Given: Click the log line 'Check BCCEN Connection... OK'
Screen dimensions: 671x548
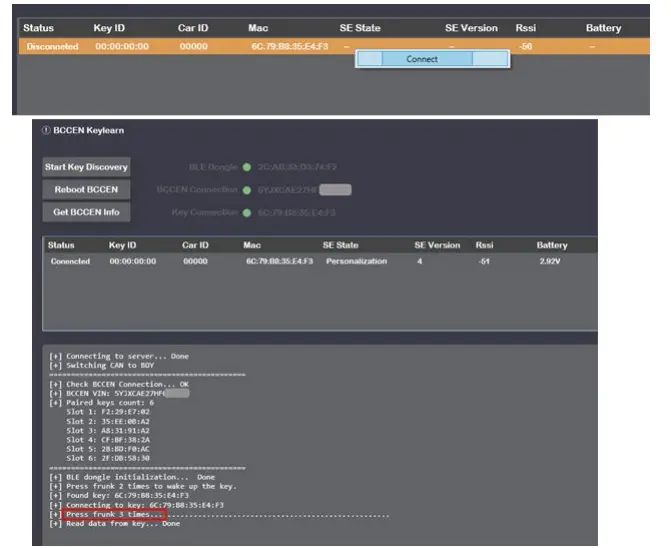Looking at the screenshot, I should [x=119, y=385].
